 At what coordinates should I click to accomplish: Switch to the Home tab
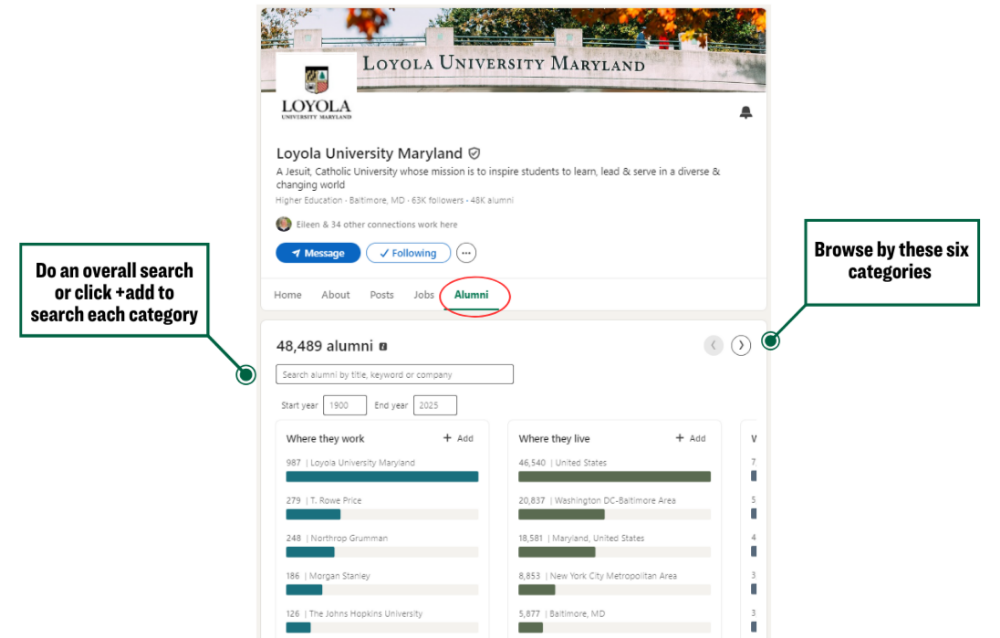click(x=288, y=295)
